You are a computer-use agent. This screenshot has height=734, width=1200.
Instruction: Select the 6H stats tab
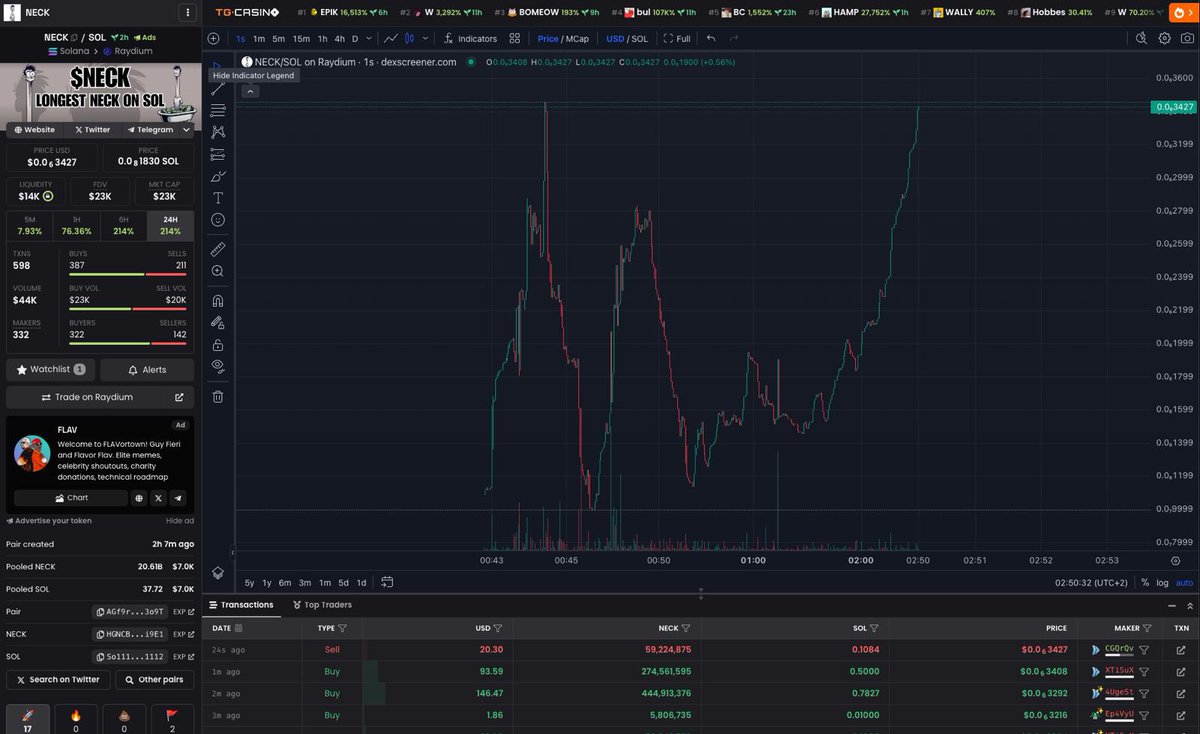(123, 225)
